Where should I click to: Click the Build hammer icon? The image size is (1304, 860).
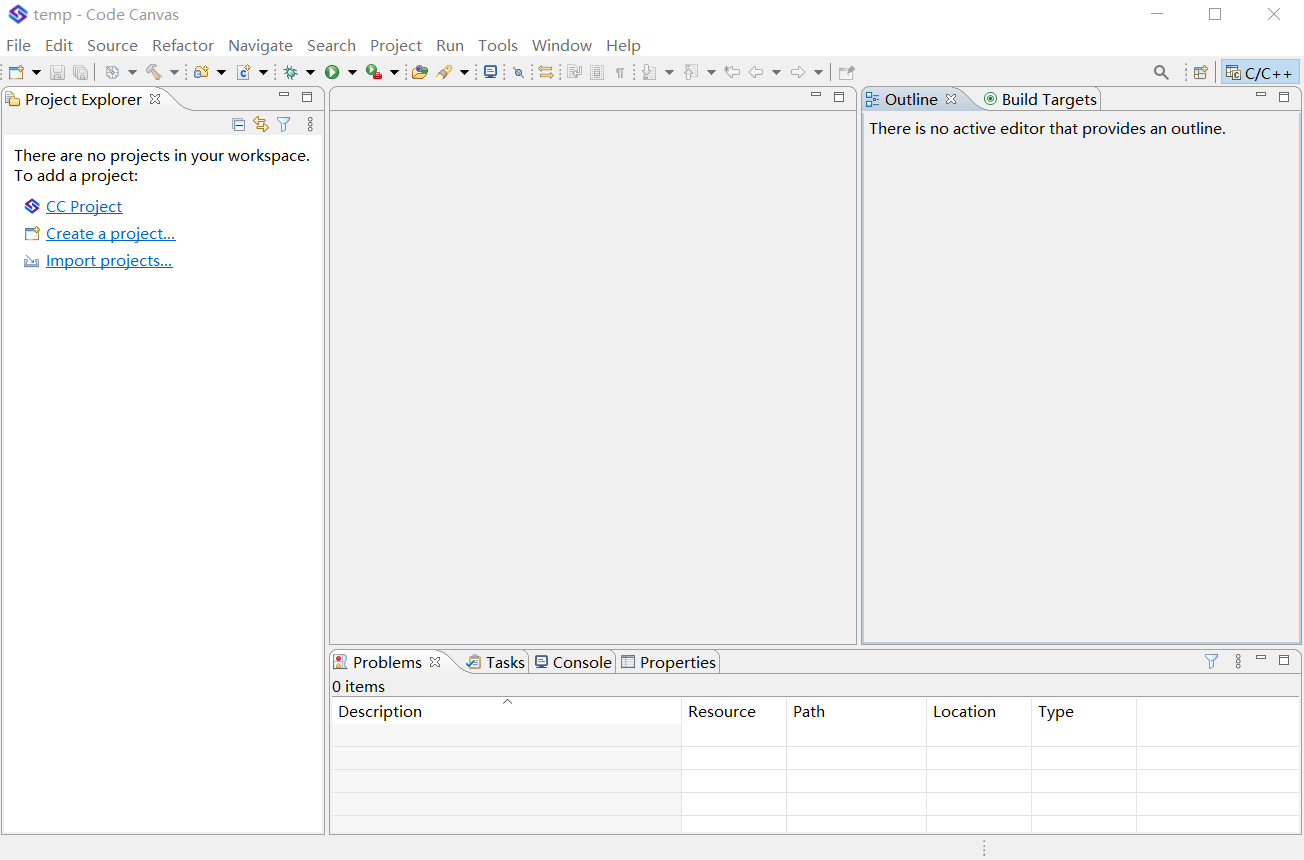(x=154, y=72)
